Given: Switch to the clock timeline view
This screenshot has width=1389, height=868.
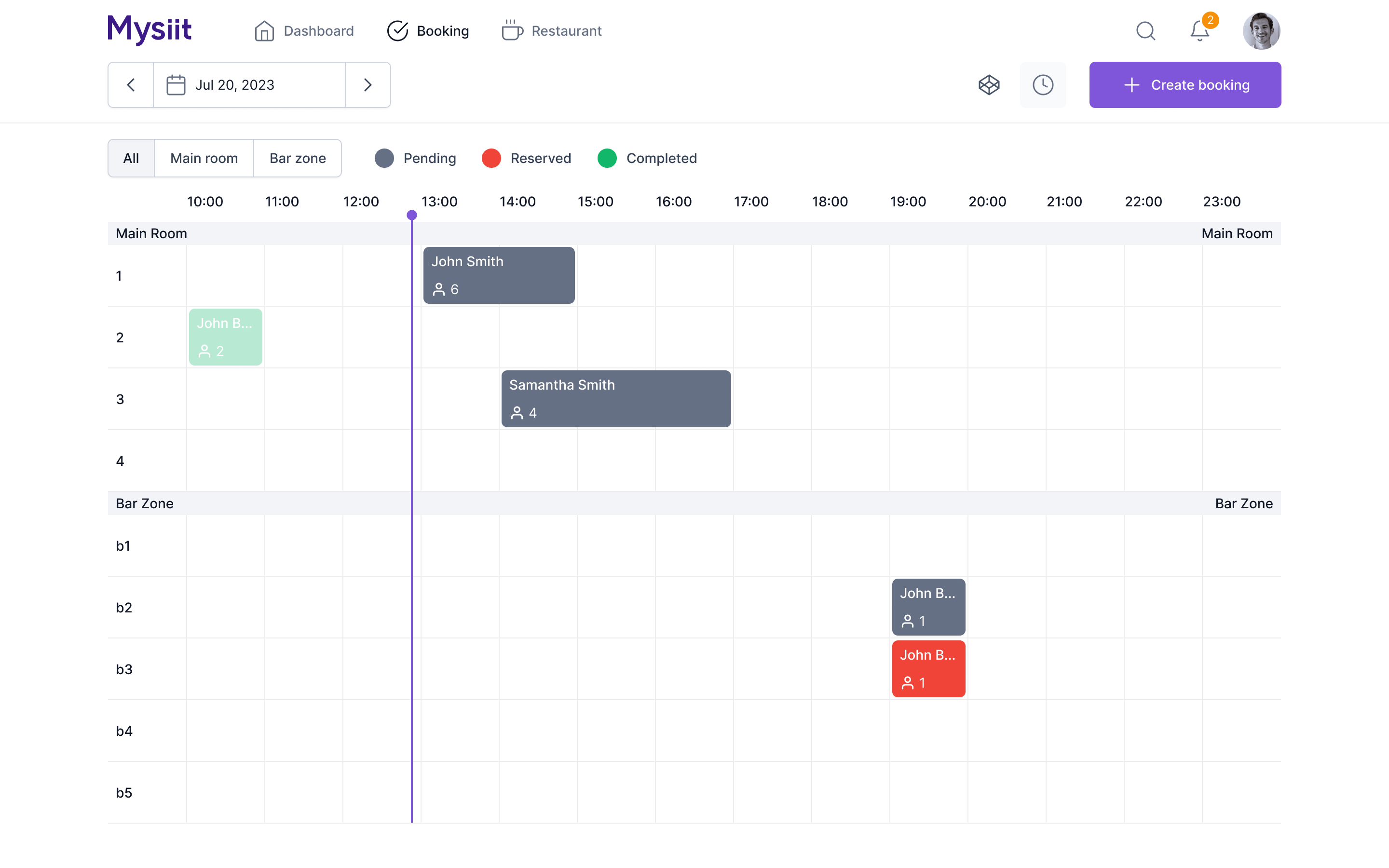Looking at the screenshot, I should pos(1042,85).
